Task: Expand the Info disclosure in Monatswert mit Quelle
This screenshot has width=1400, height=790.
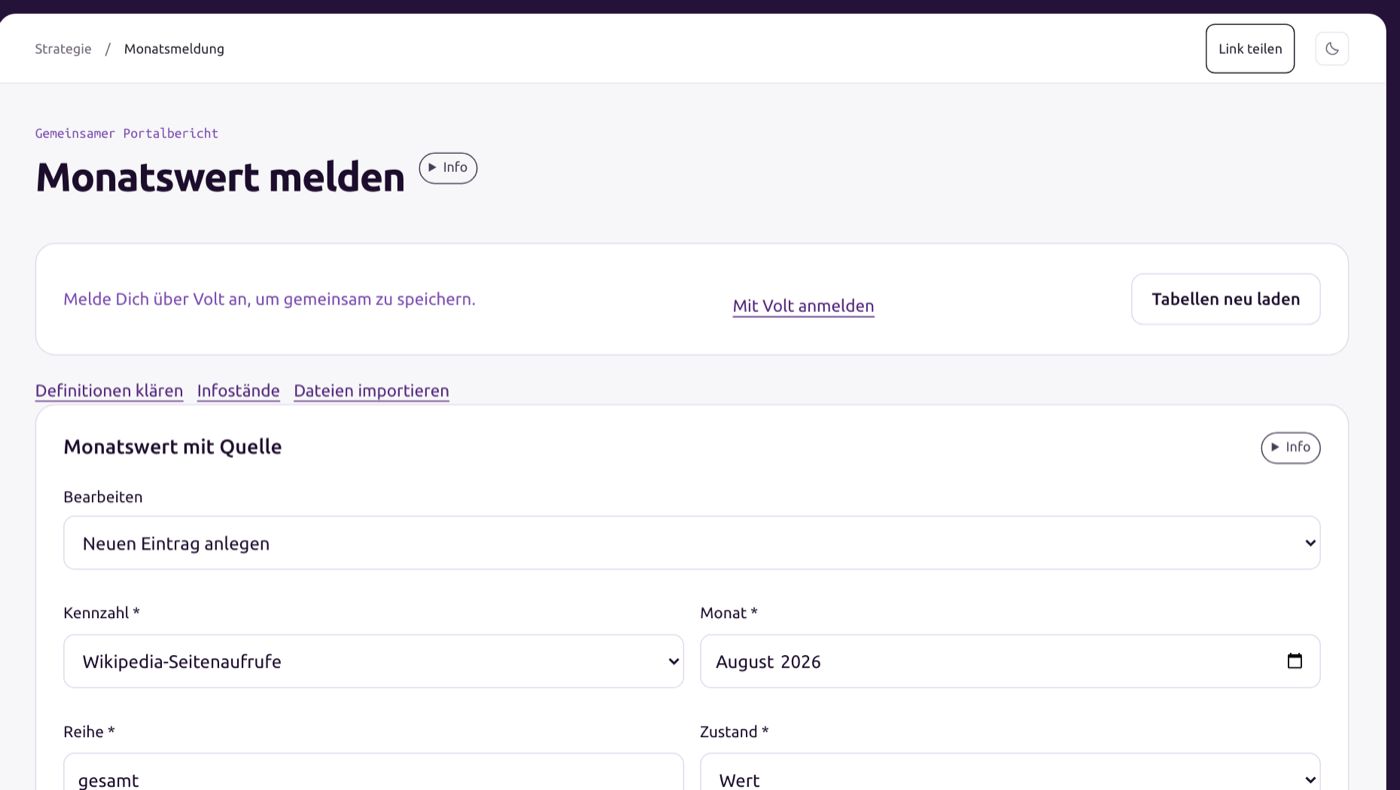Action: [x=1290, y=447]
